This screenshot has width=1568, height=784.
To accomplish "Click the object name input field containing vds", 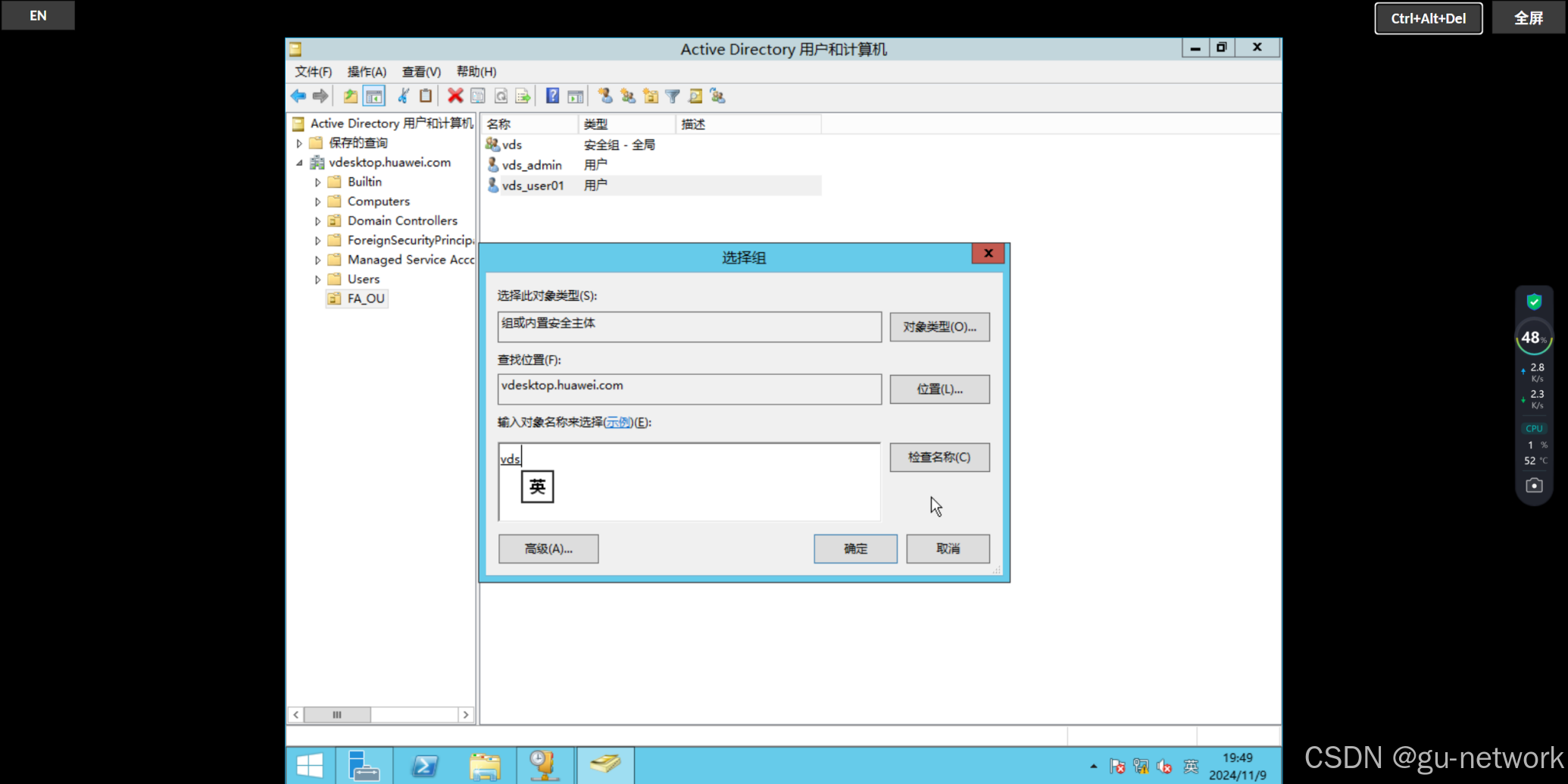I will click(x=689, y=482).
